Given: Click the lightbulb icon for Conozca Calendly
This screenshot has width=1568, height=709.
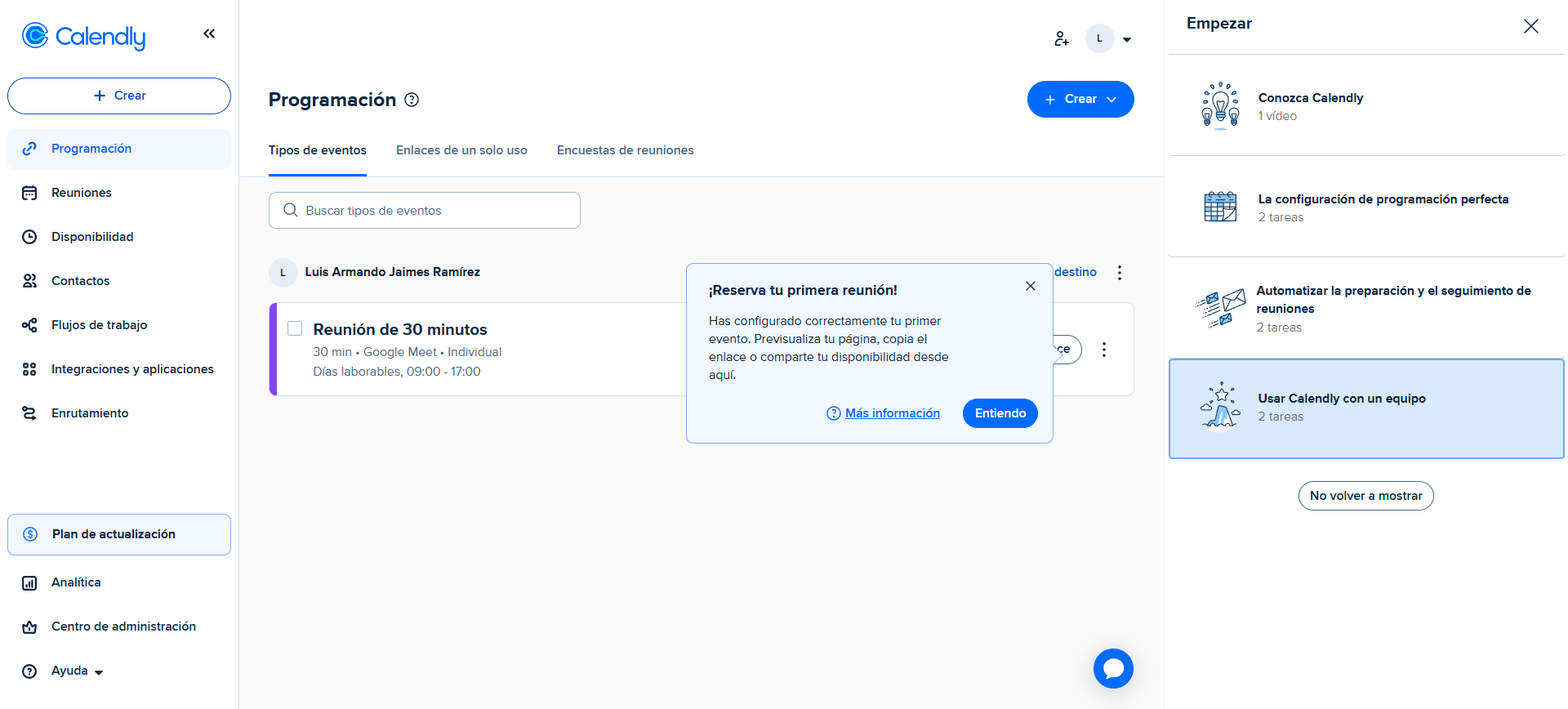Looking at the screenshot, I should (x=1220, y=105).
